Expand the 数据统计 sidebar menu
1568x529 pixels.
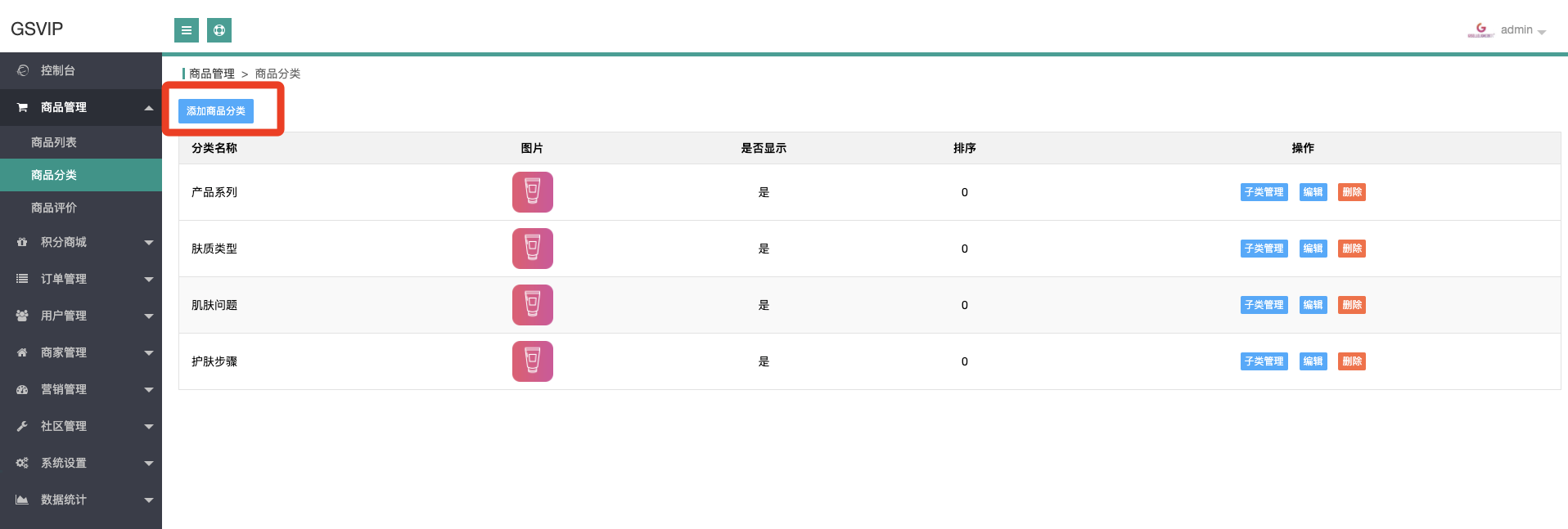pos(80,500)
